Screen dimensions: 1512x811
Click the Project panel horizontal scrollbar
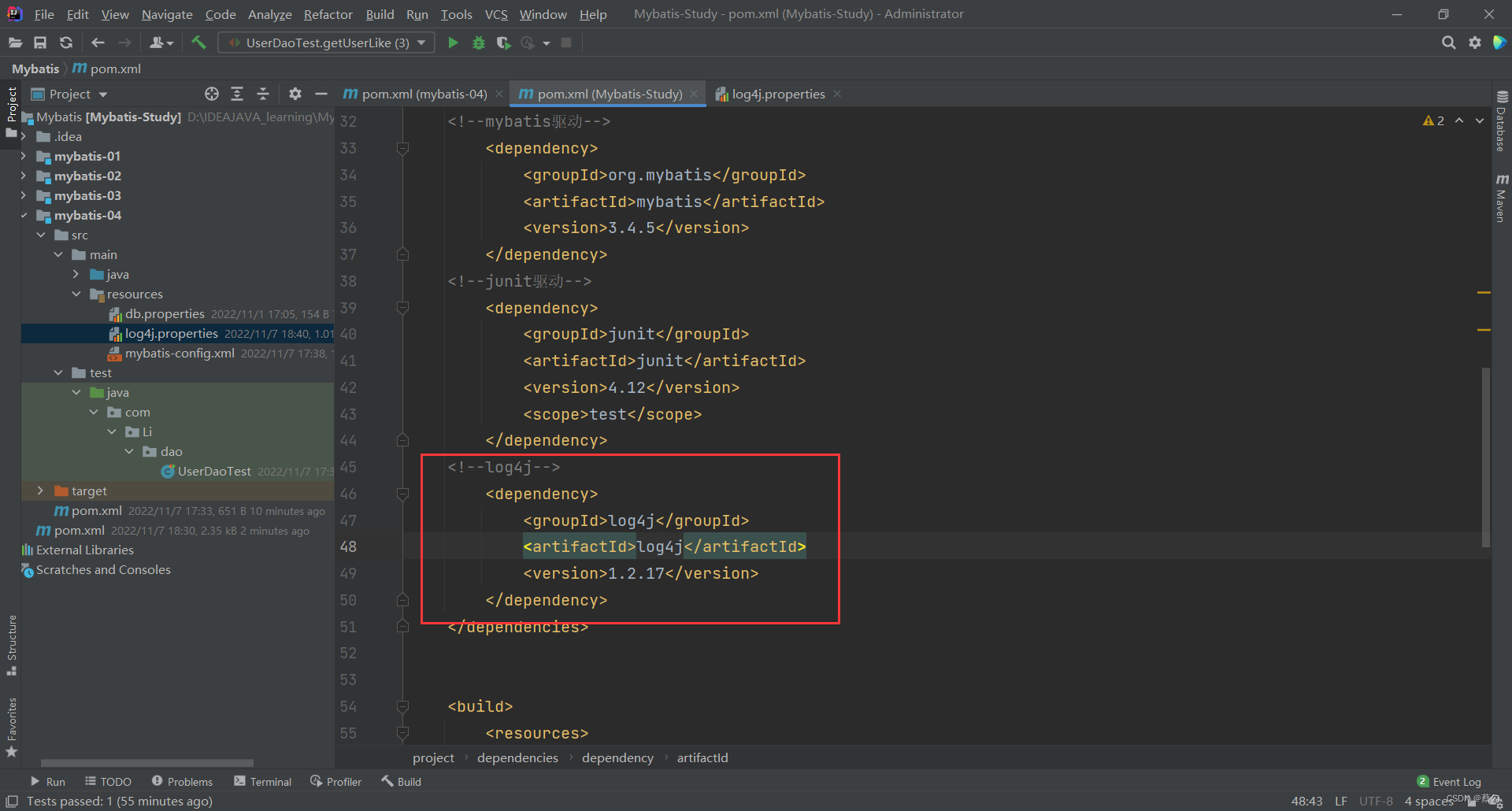147,763
